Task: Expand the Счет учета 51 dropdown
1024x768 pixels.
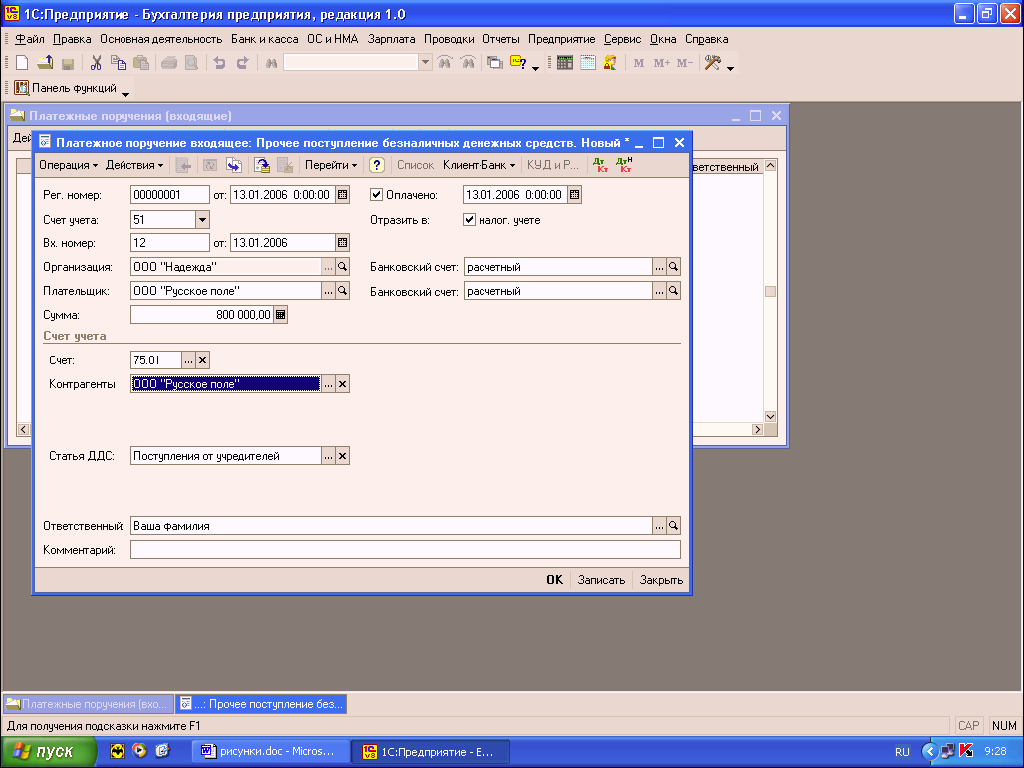Action: [x=202, y=220]
